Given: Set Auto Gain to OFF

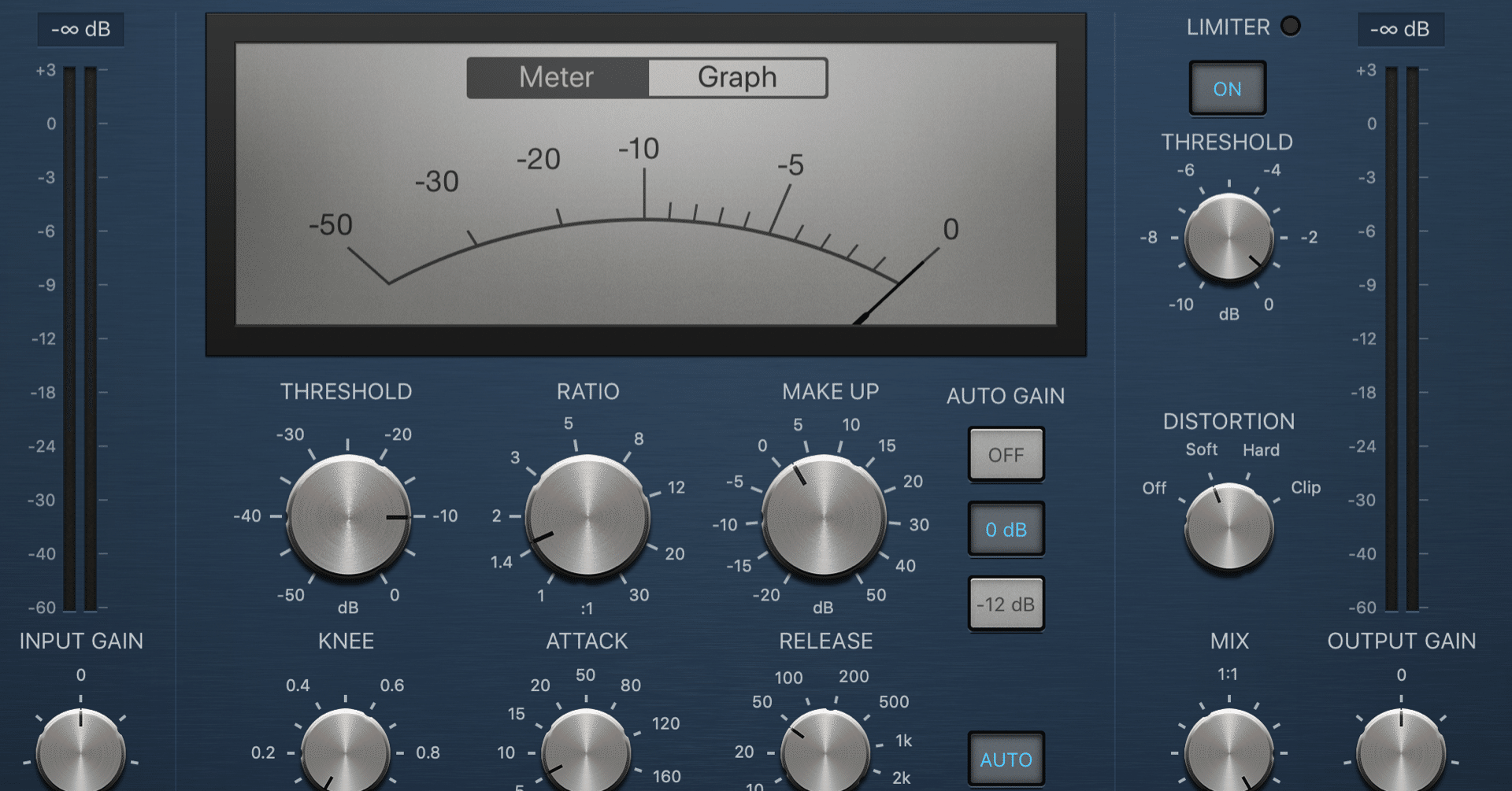Looking at the screenshot, I should click(1006, 455).
